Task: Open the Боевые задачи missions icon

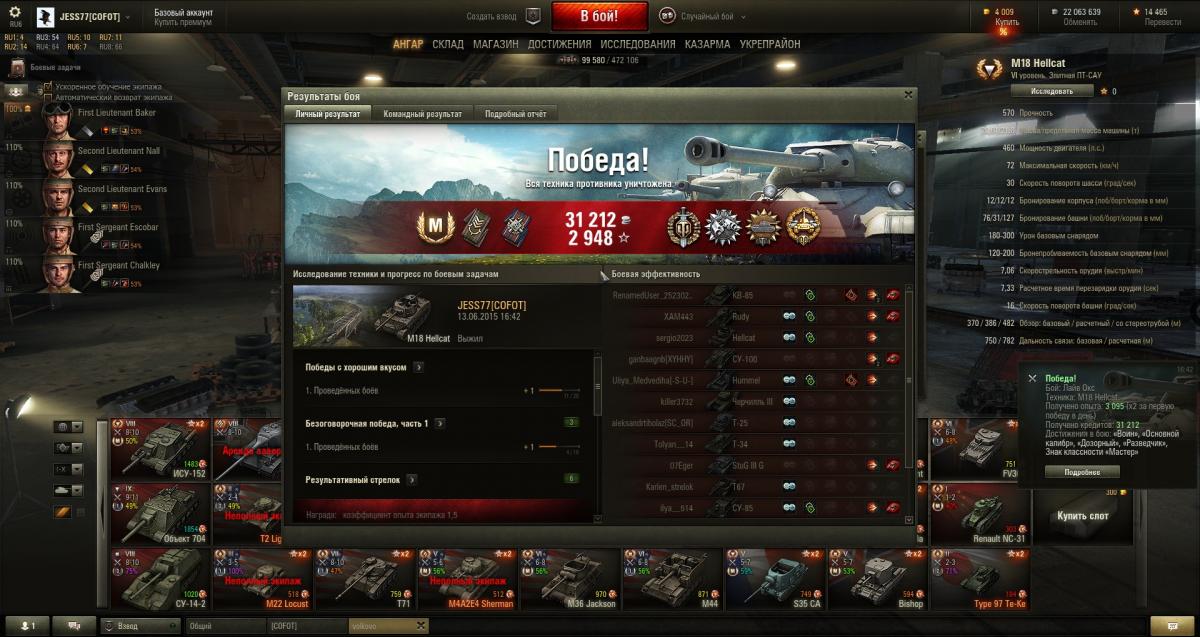Action: point(17,67)
